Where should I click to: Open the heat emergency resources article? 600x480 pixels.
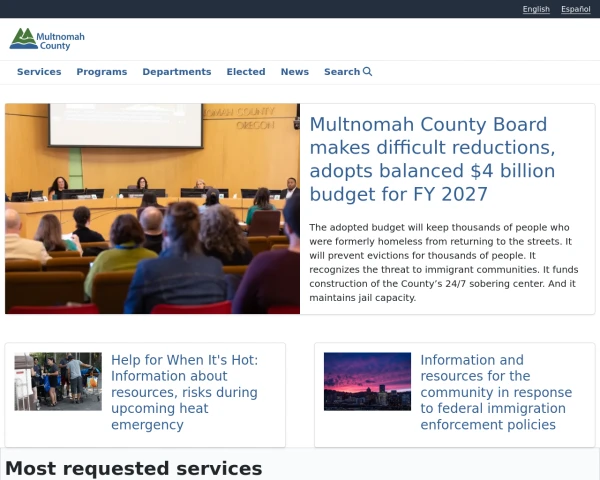[x=185, y=392]
